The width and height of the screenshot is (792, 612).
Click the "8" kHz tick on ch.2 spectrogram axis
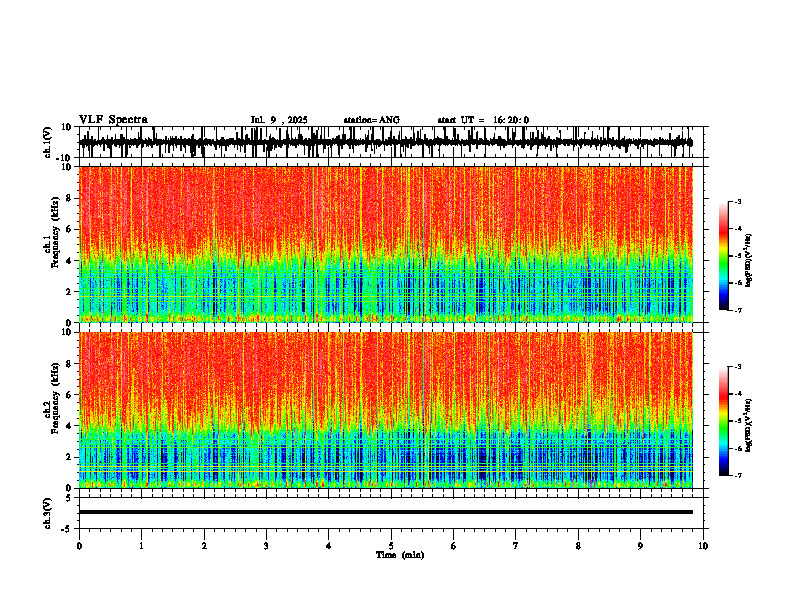click(x=70, y=364)
